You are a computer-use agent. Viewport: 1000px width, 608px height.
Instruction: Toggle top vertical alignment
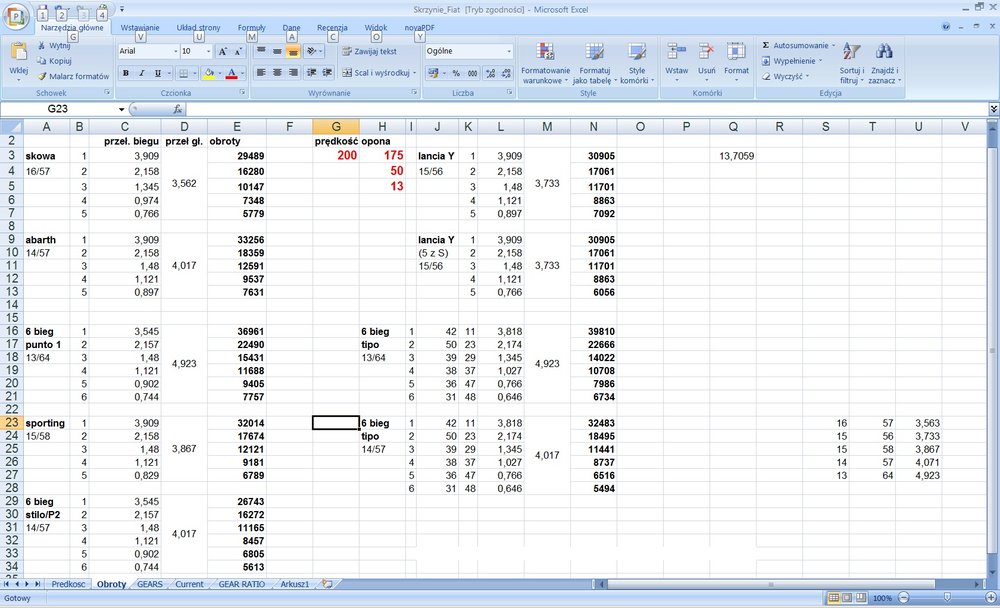pyautogui.click(x=261, y=52)
